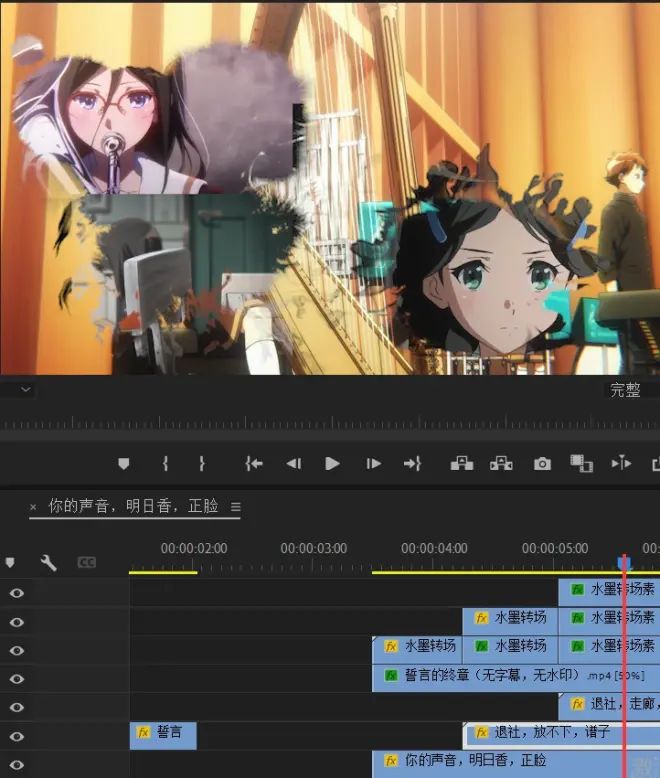Click the Mark In brace button
The width and height of the screenshot is (660, 778).
165,463
